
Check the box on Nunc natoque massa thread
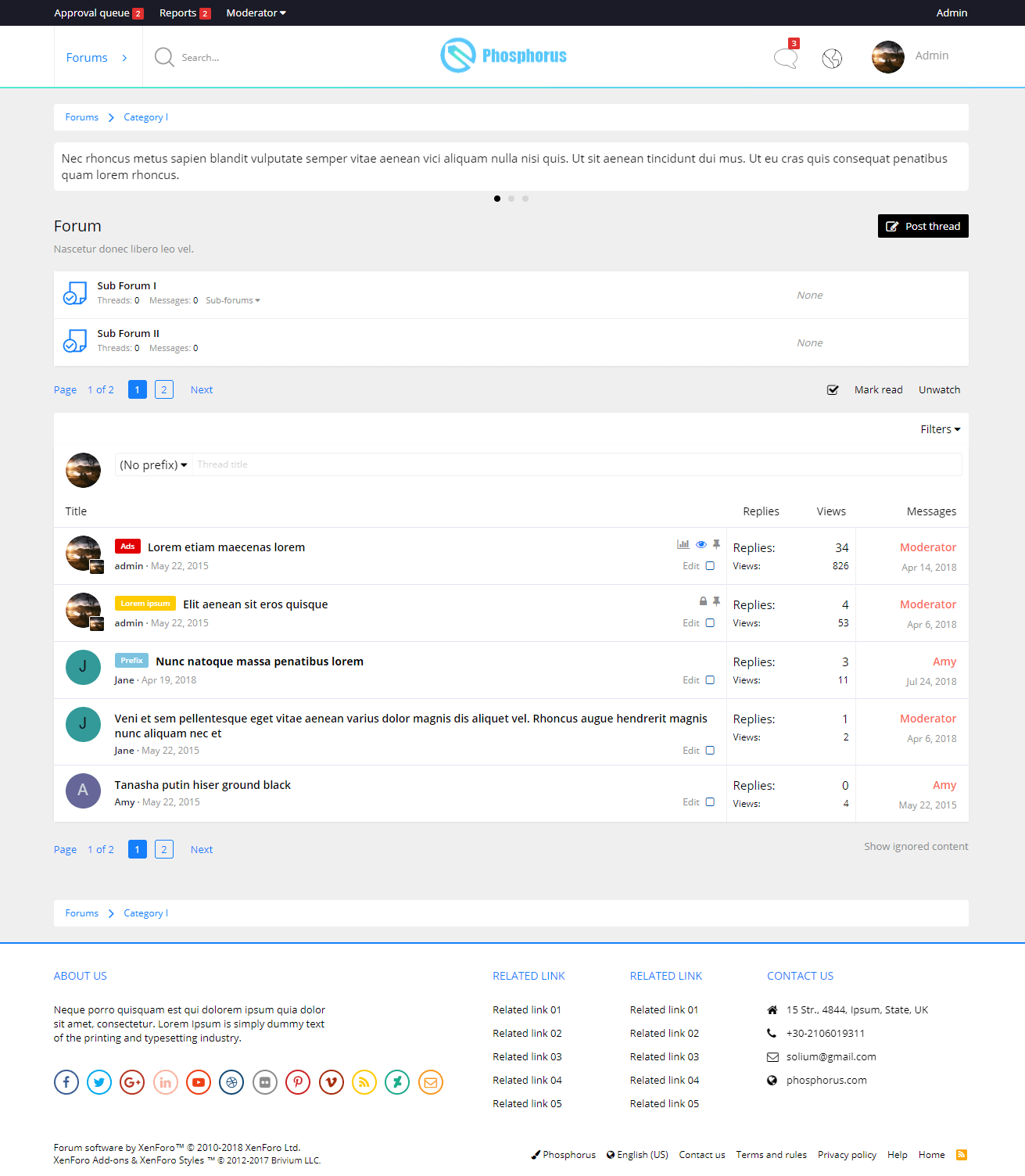[710, 680]
